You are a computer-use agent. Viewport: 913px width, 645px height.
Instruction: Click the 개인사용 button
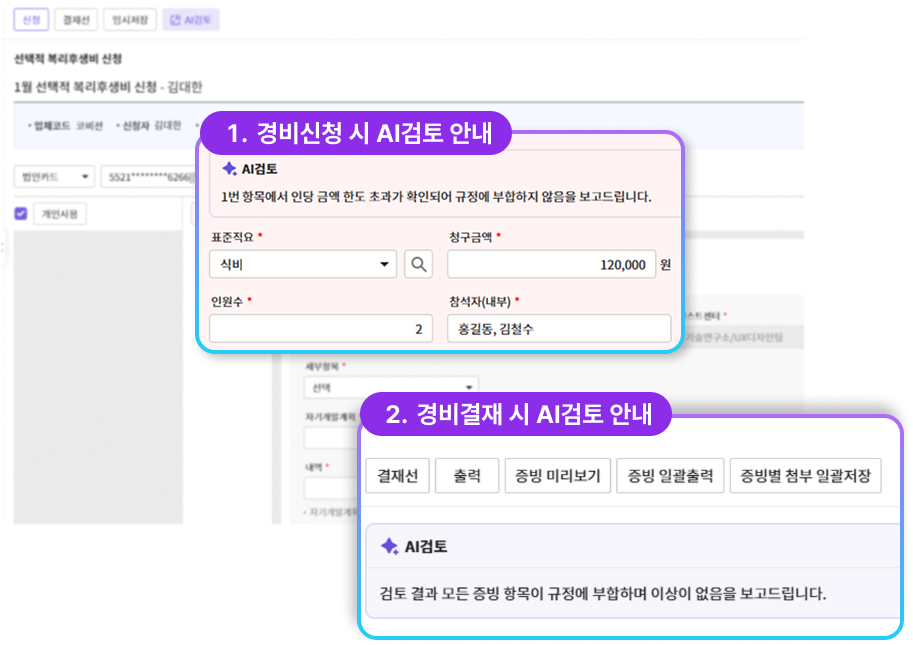click(60, 213)
